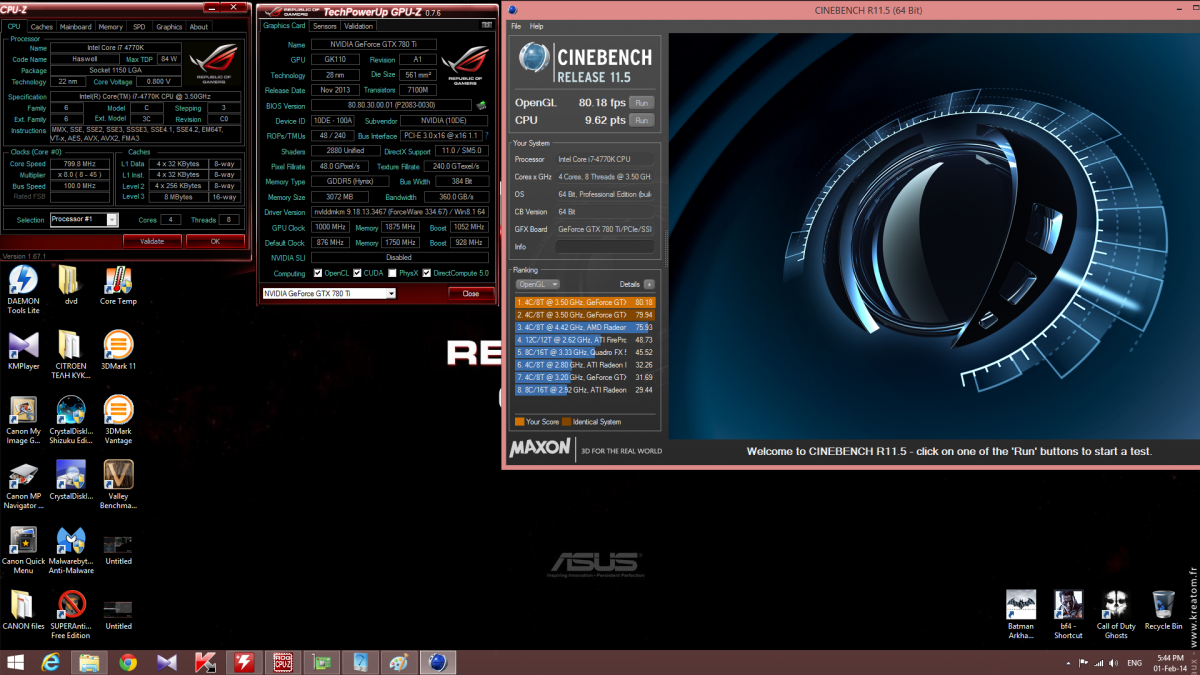1200x675 pixels.
Task: Switch to the Mainboard tab in CPU-Z
Action: [x=76, y=27]
